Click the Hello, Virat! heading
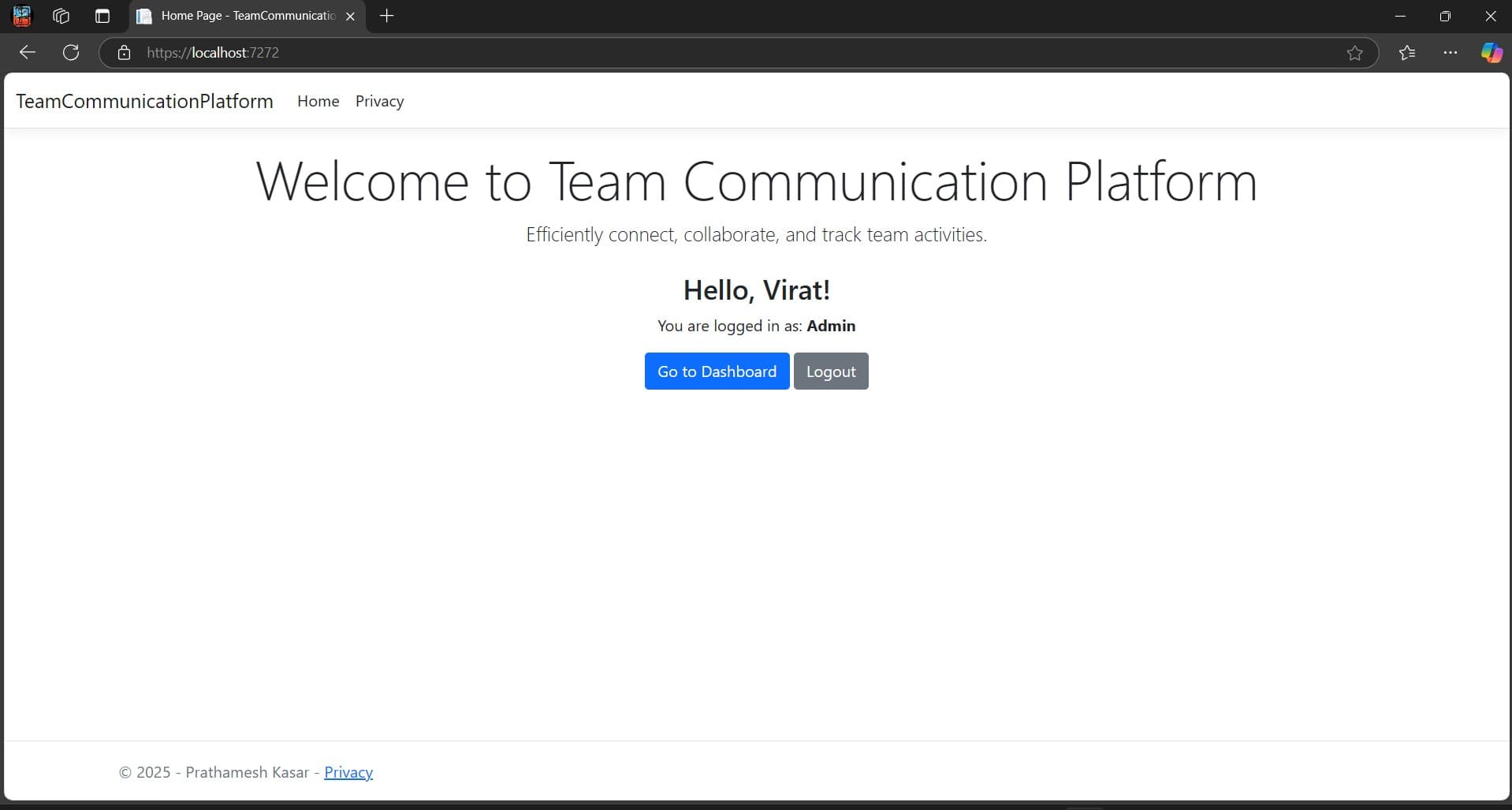Viewport: 1512px width, 810px height. [756, 289]
